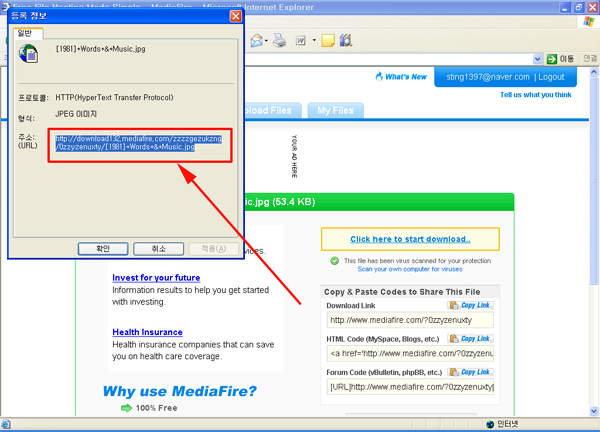Click the HTML Code text field
600x432 pixels.
click(x=410, y=354)
